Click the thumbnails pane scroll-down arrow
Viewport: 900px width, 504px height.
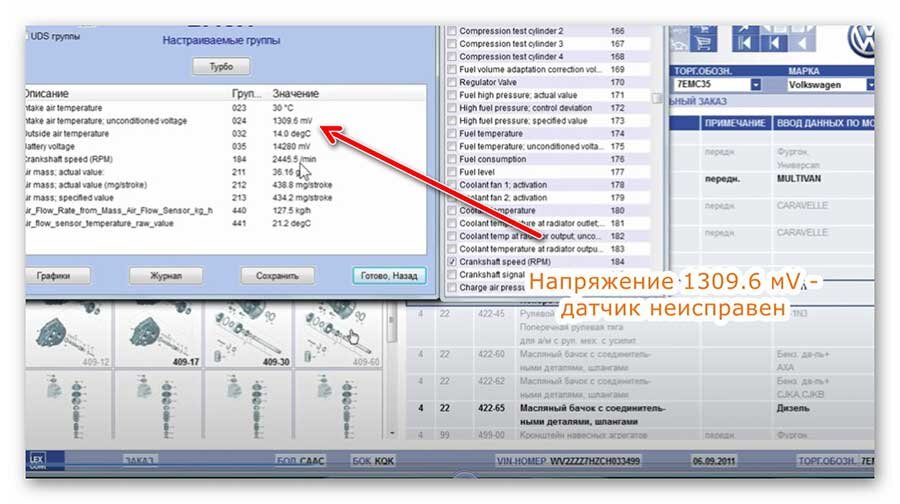pyautogui.click(x=392, y=433)
